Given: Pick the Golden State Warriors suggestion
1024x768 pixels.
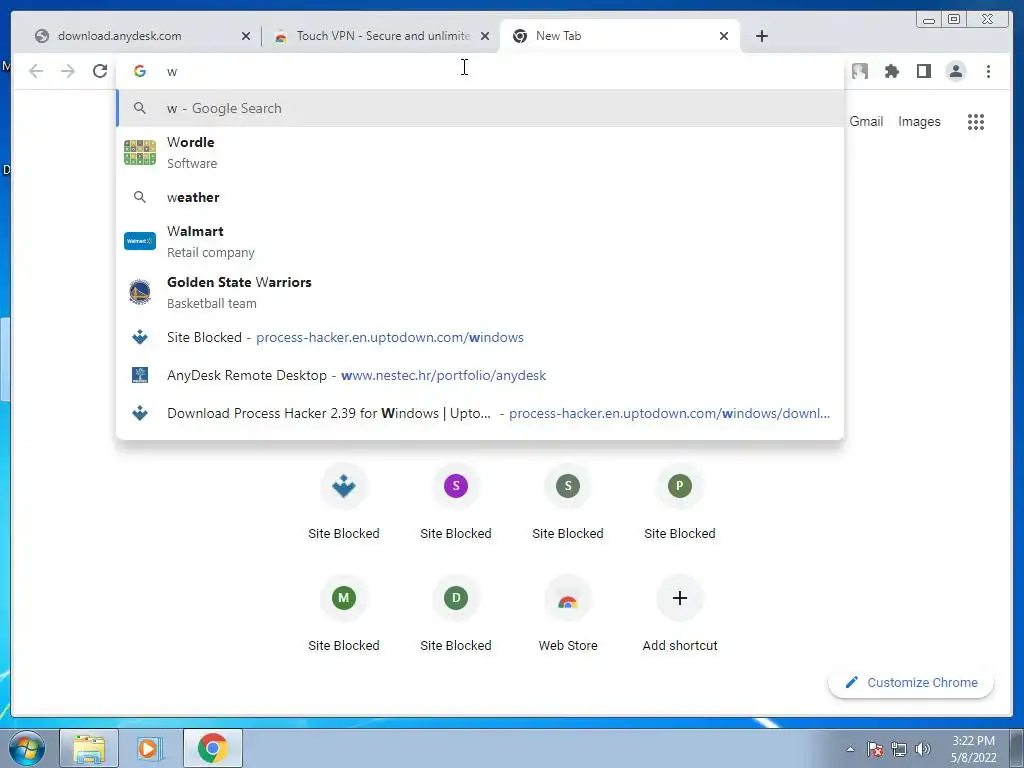Looking at the screenshot, I should (x=480, y=293).
